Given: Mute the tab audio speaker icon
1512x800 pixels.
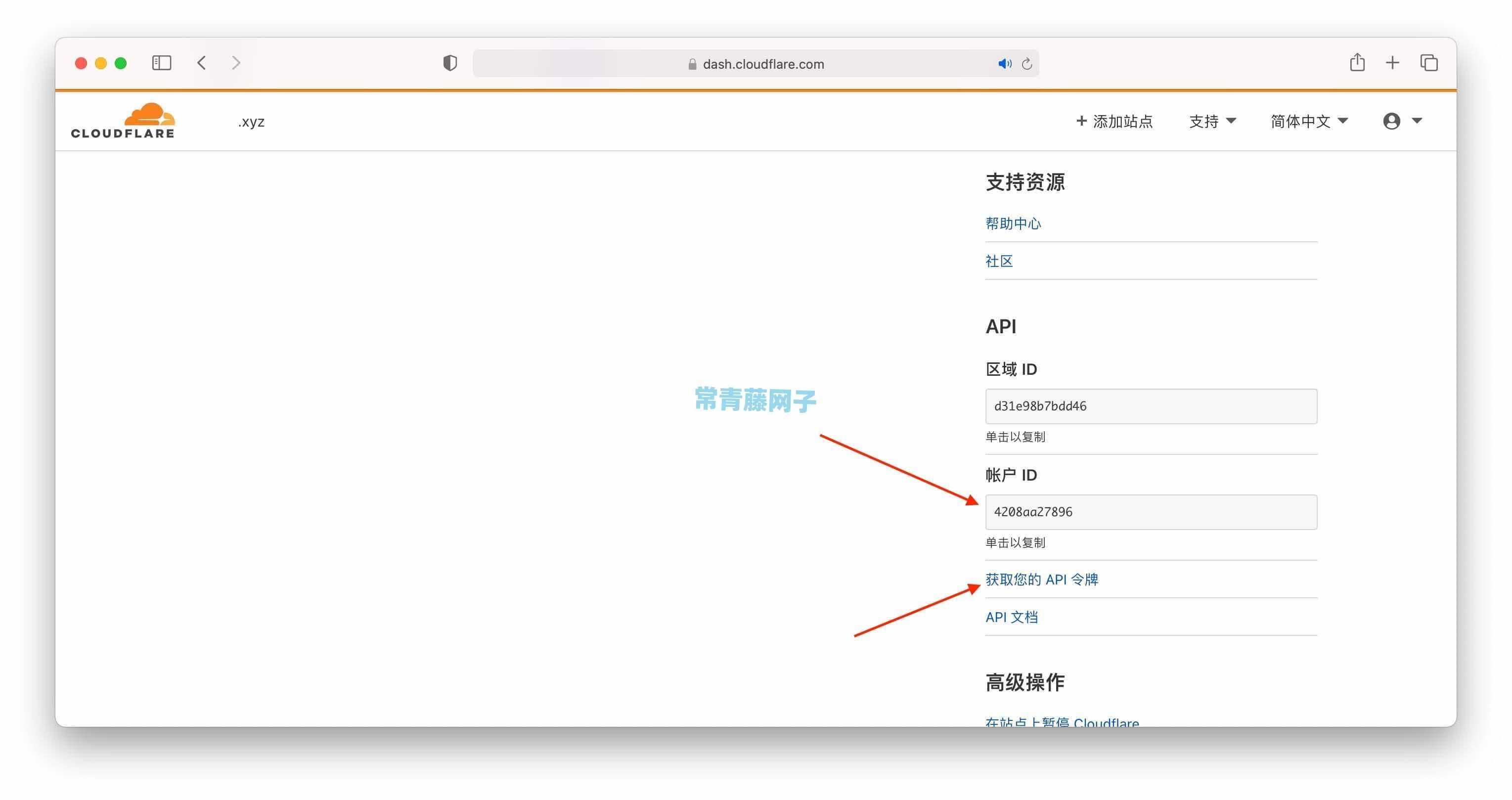Looking at the screenshot, I should coord(1005,63).
